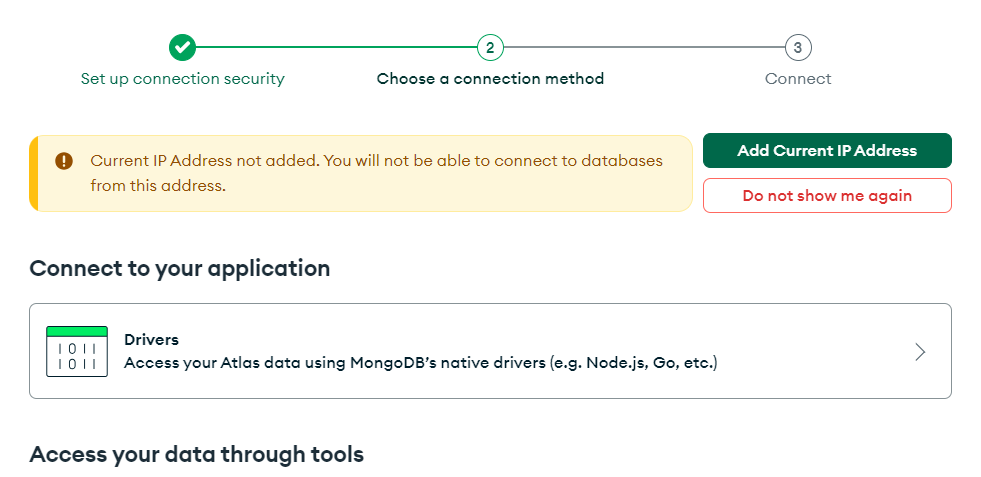Viewport: 981px width, 477px height.
Task: Click the step 2 circle indicator
Action: click(490, 47)
